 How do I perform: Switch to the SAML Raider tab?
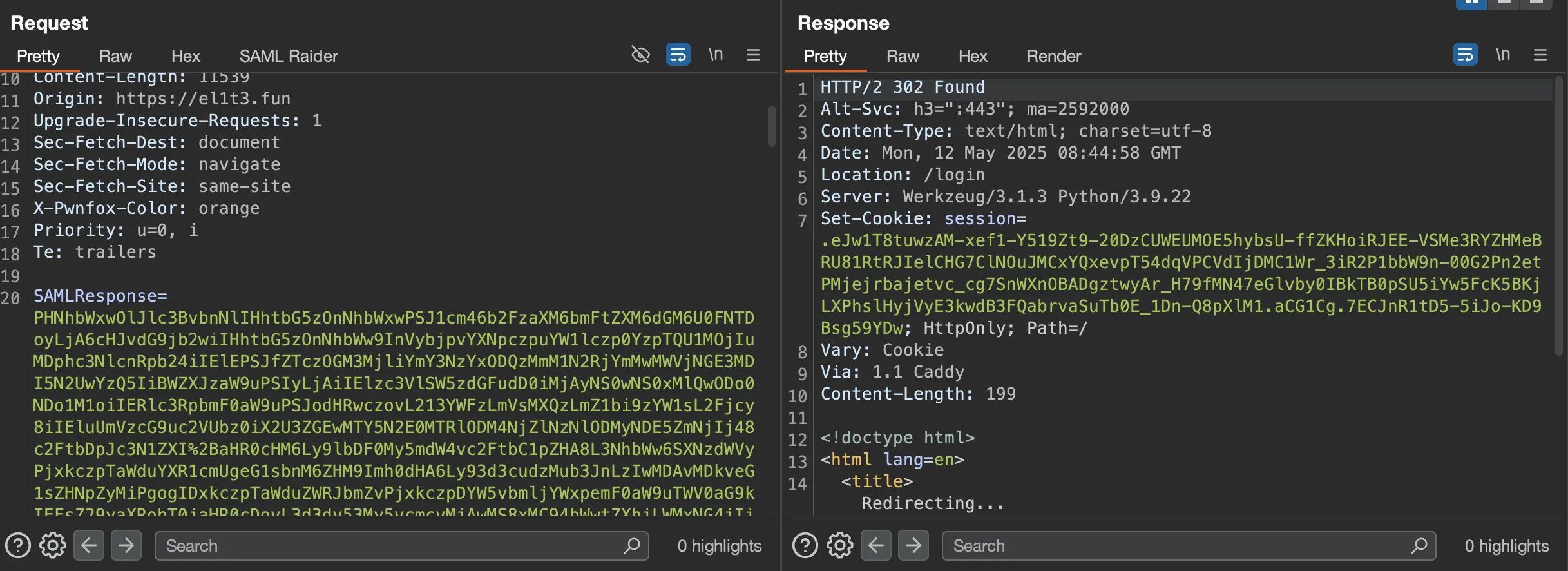289,56
